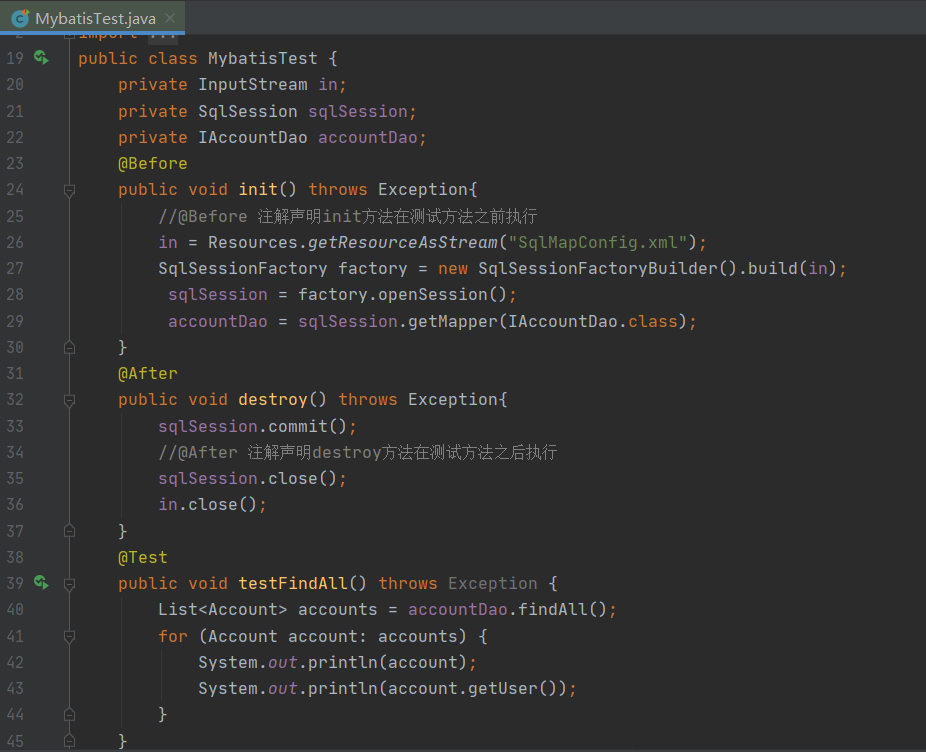Click the InputStream type on line 20
The image size is (926, 752).
point(253,84)
